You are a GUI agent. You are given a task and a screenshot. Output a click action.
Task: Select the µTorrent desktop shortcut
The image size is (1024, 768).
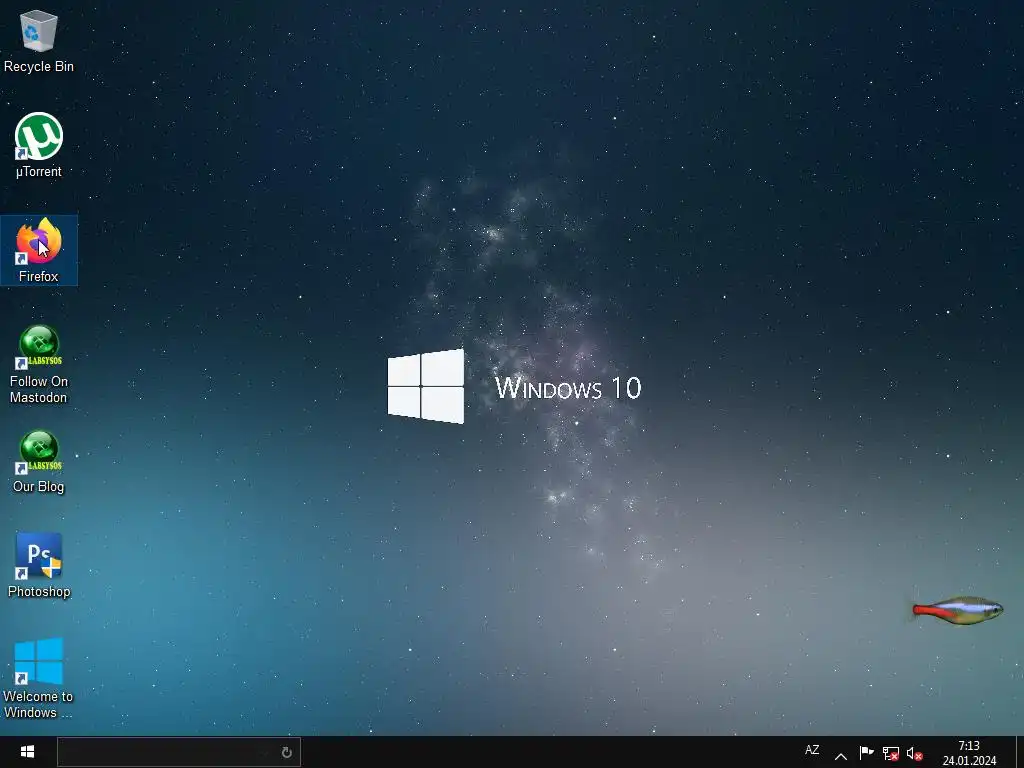pyautogui.click(x=39, y=145)
